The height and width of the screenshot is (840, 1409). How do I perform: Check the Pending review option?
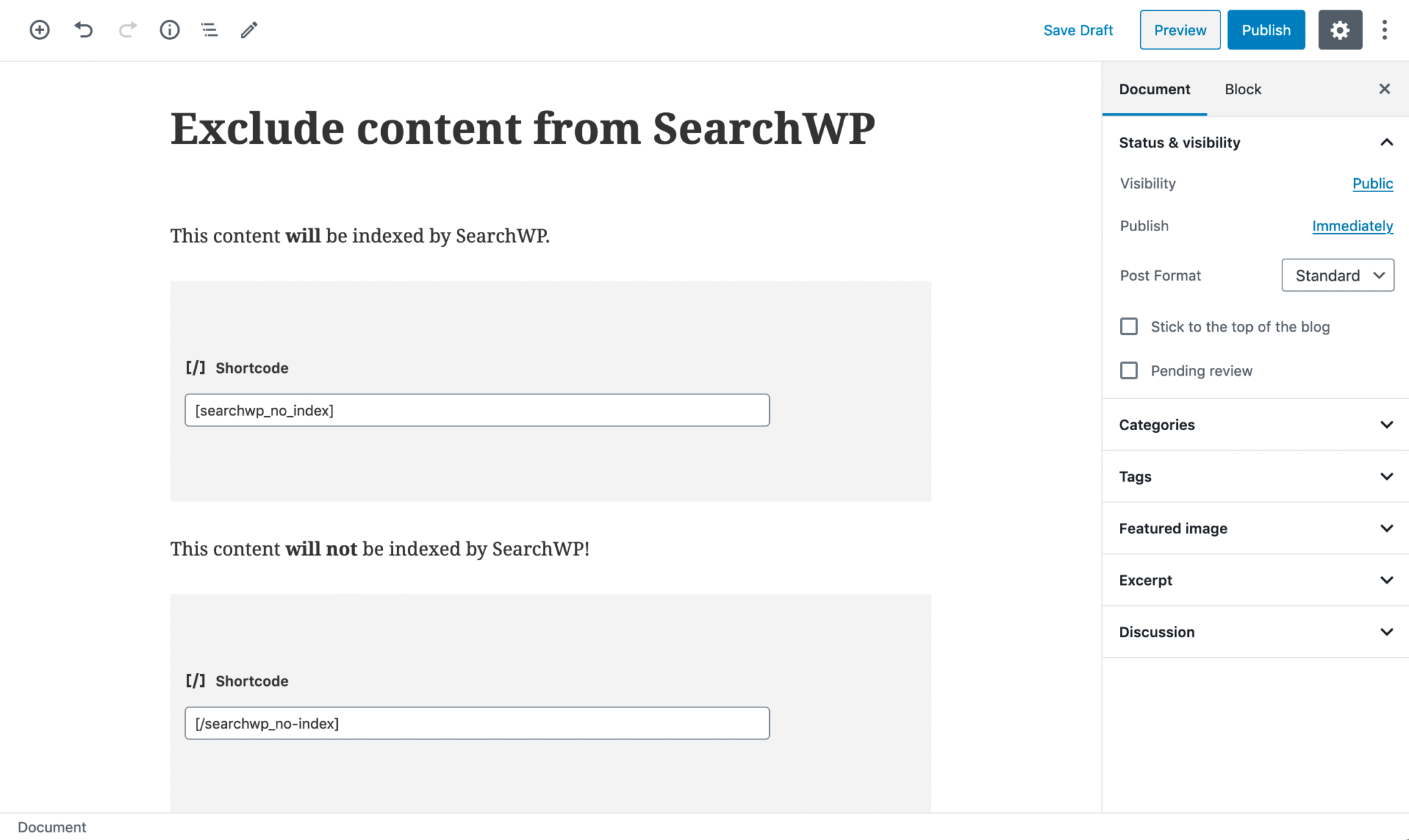(1128, 371)
